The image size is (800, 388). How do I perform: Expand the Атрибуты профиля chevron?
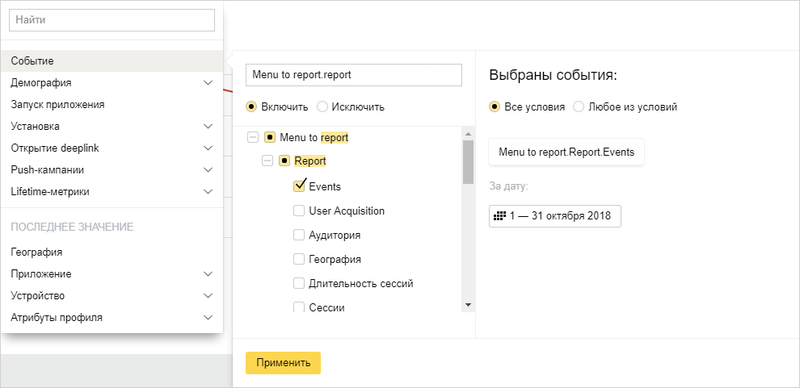click(208, 318)
